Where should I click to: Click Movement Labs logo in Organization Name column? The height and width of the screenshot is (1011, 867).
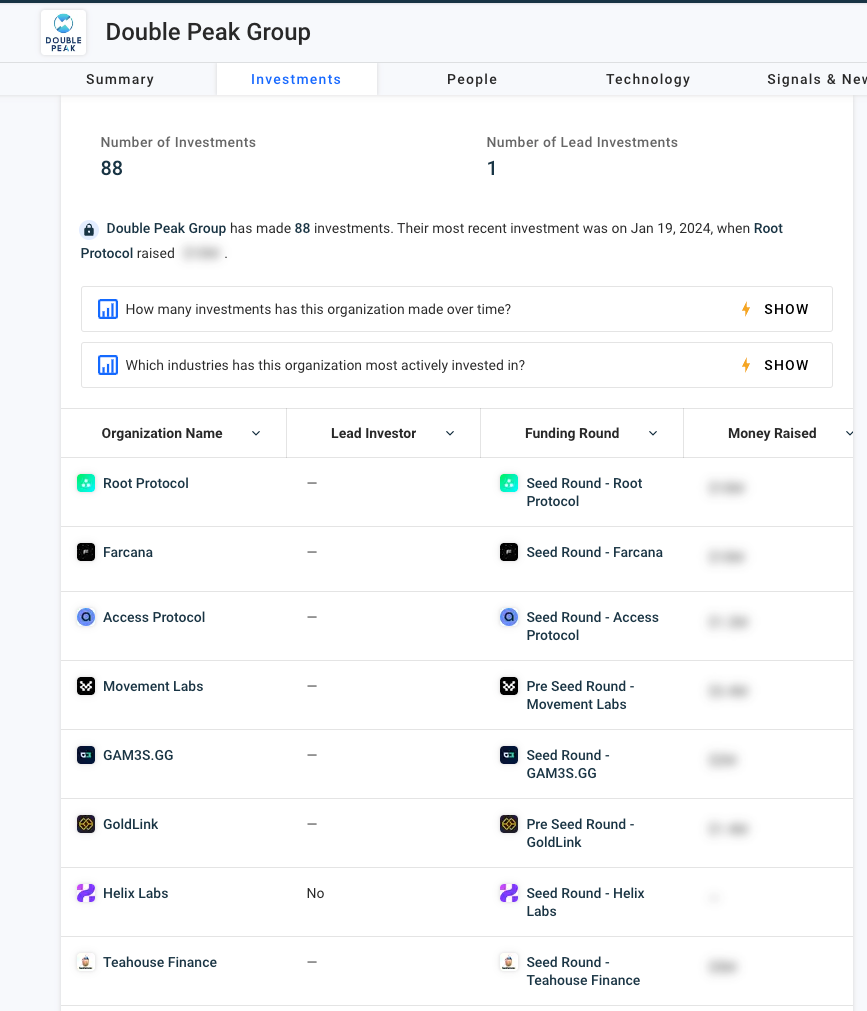point(86,686)
